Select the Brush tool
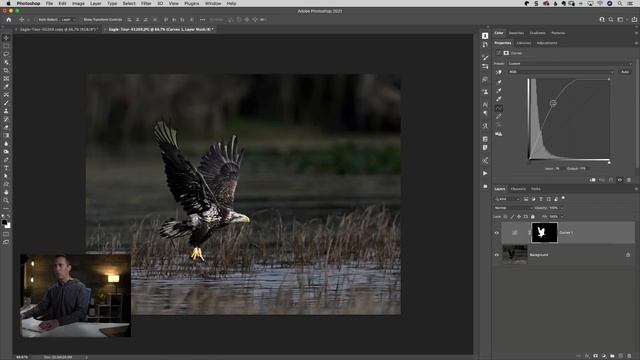This screenshot has height=360, width=640. point(6,103)
